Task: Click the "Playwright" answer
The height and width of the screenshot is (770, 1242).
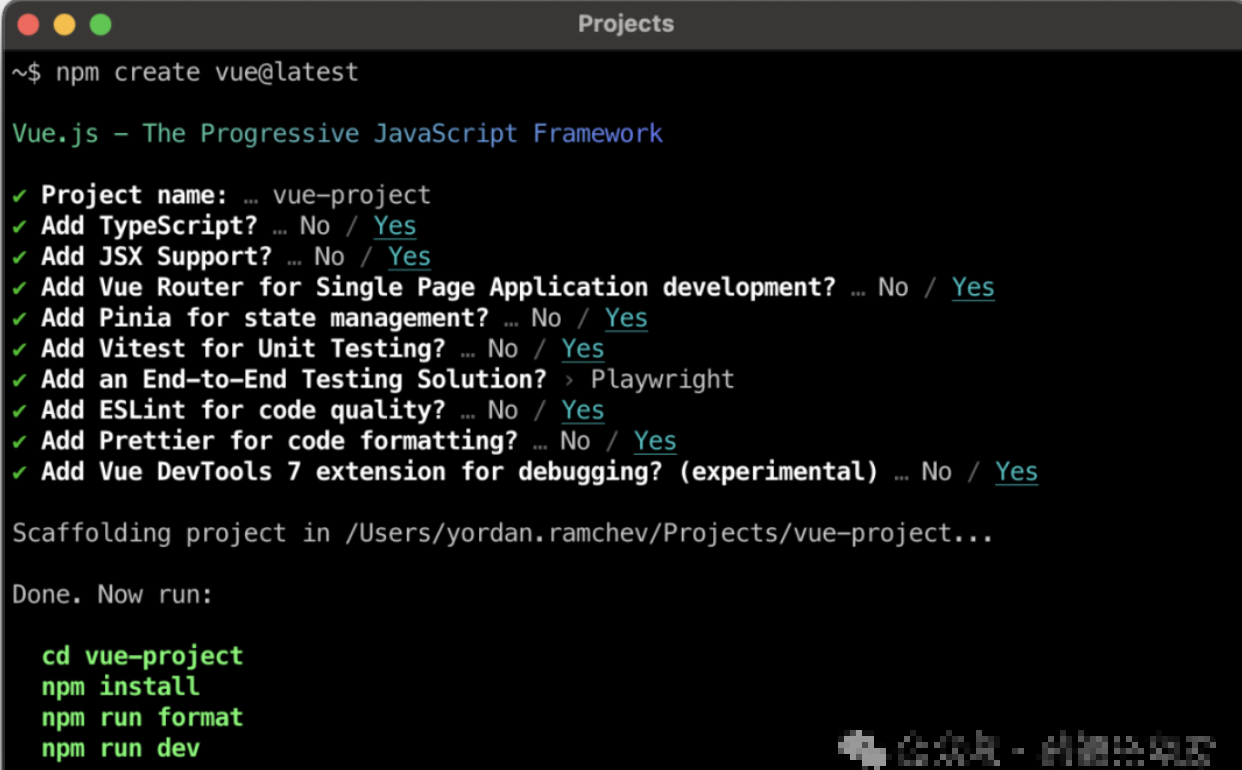Action: click(x=662, y=380)
